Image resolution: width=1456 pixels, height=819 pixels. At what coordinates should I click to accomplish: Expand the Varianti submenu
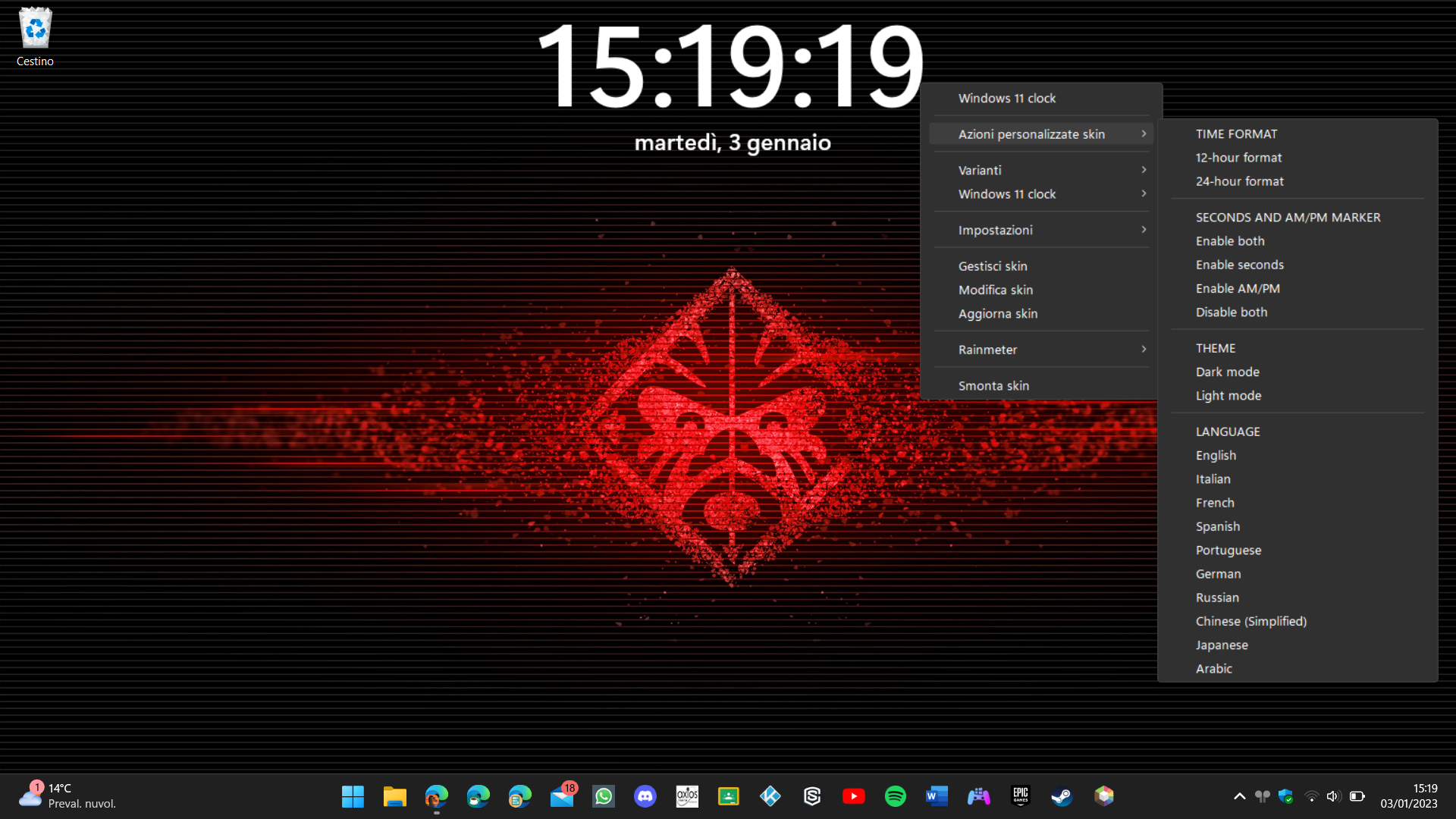pyautogui.click(x=979, y=170)
